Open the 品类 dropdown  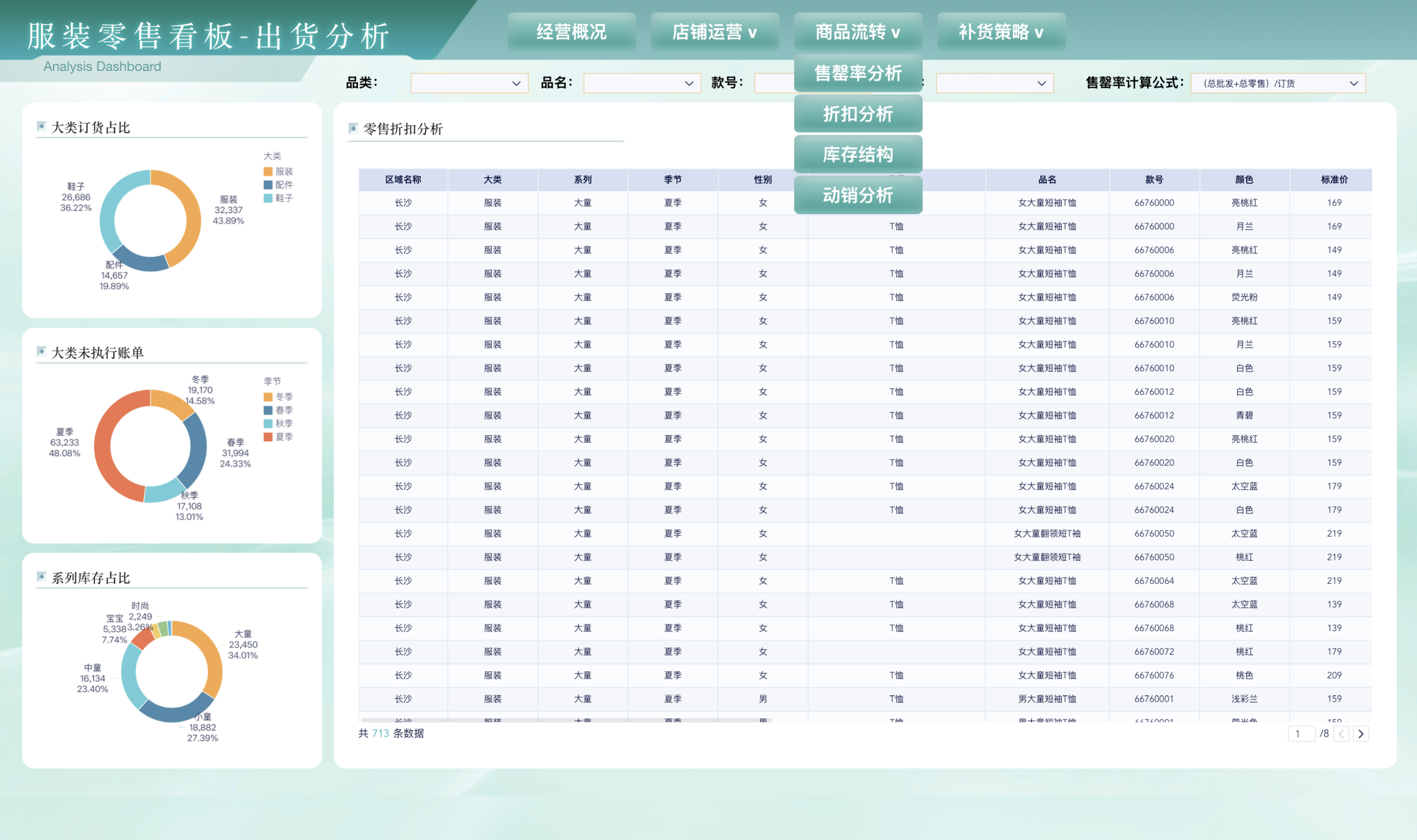[469, 83]
